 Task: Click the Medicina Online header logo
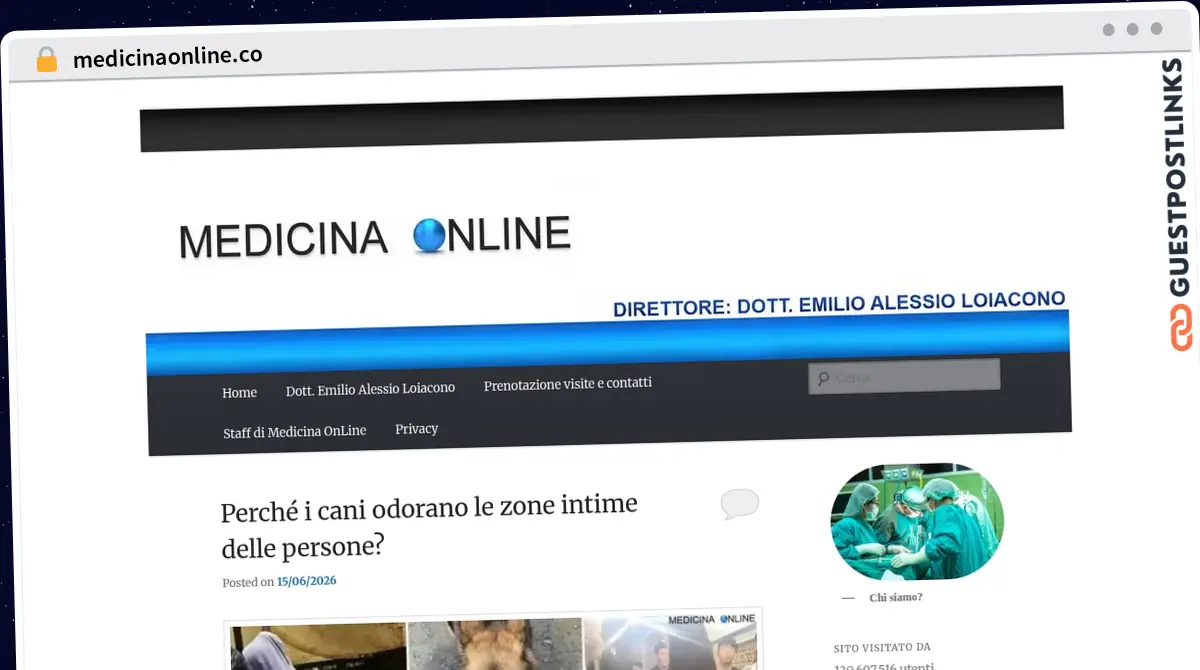click(375, 238)
